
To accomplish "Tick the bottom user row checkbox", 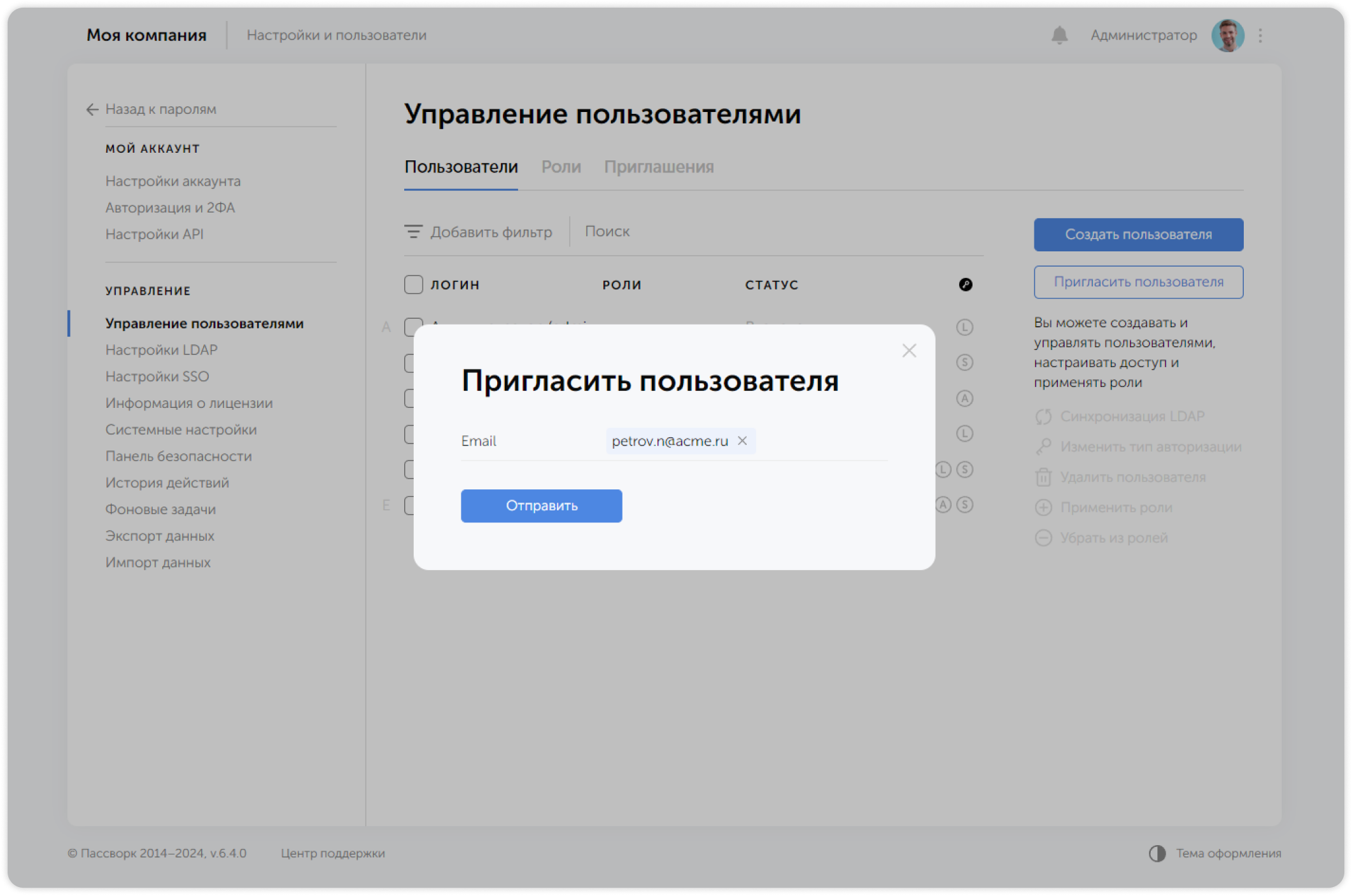I will pos(412,505).
